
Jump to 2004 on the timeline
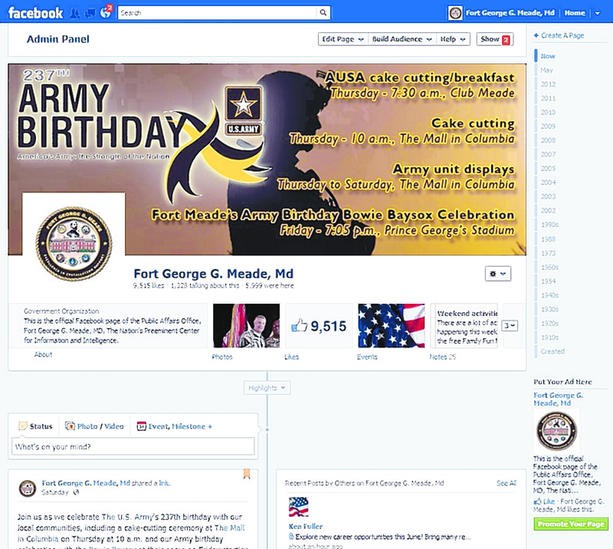click(x=548, y=183)
